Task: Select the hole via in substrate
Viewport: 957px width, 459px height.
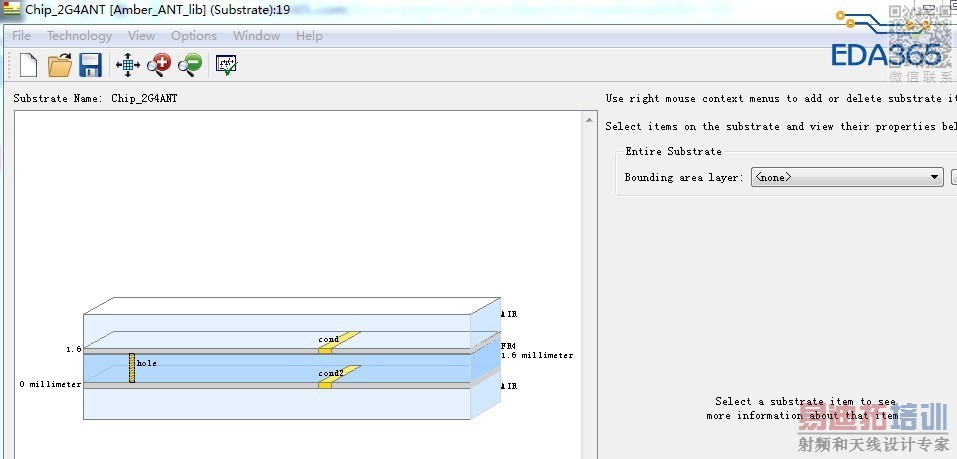Action: [132, 368]
